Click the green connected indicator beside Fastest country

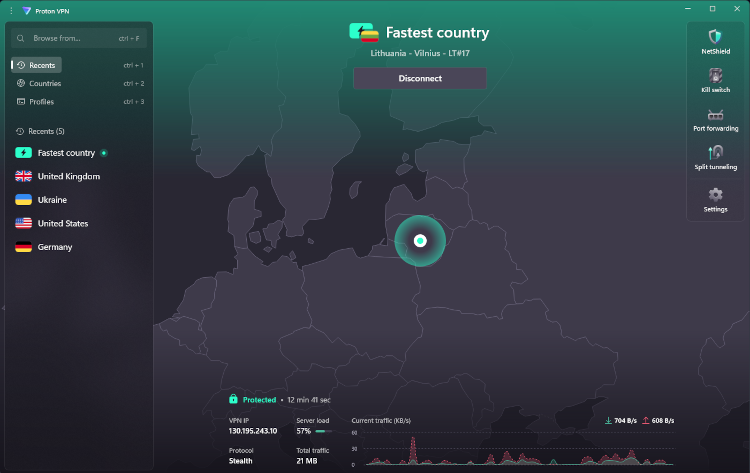104,153
